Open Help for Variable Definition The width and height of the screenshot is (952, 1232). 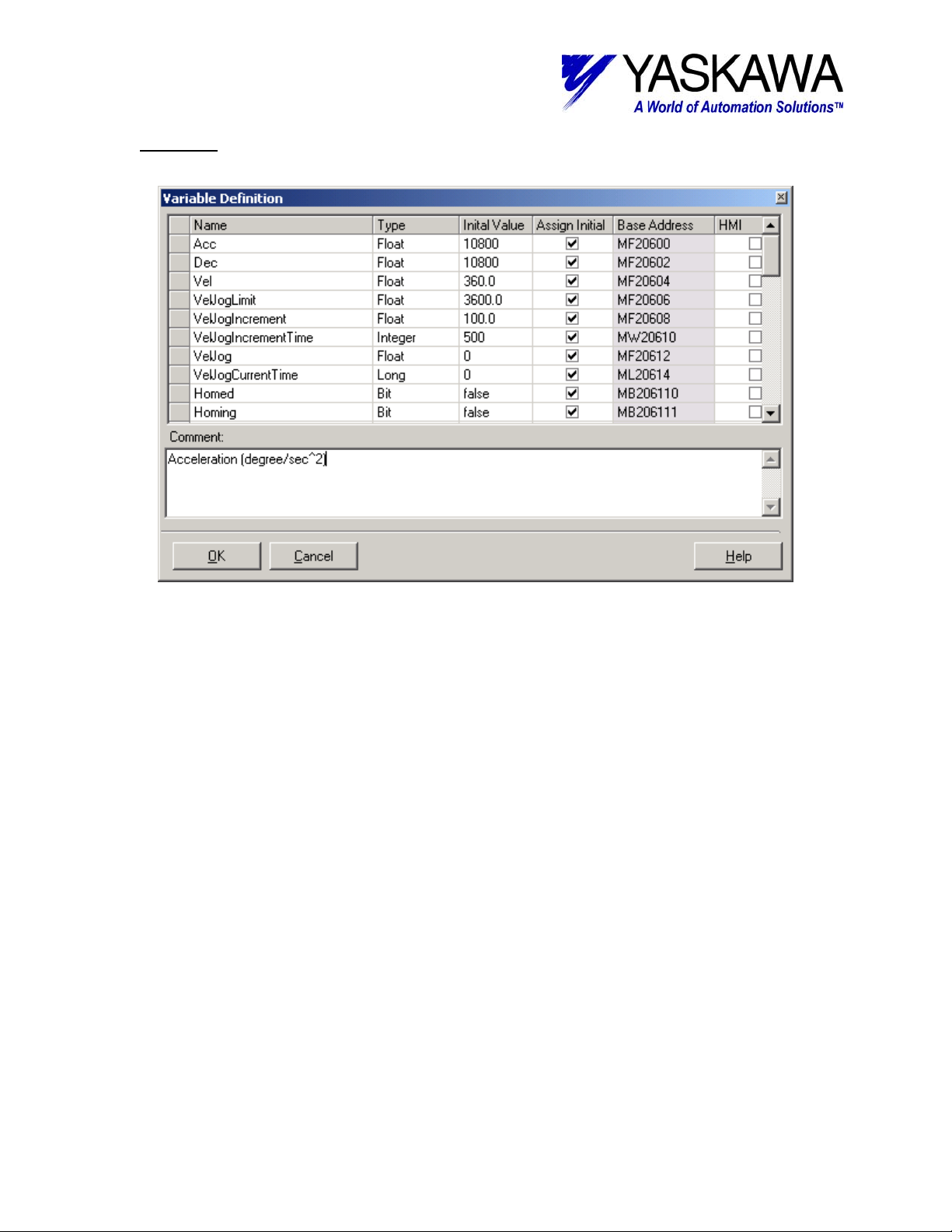tap(738, 556)
